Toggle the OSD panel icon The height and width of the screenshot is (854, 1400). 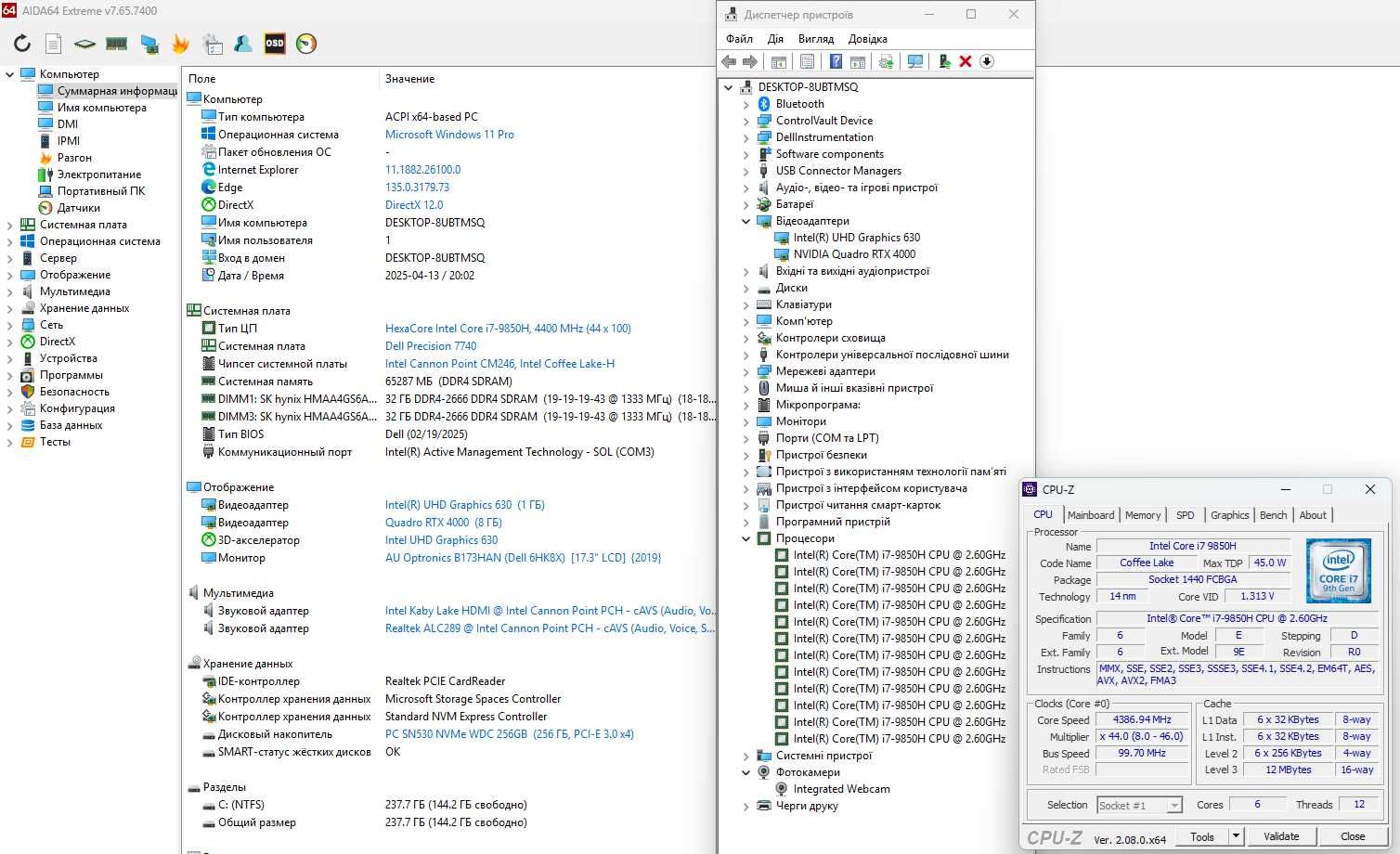coord(275,44)
